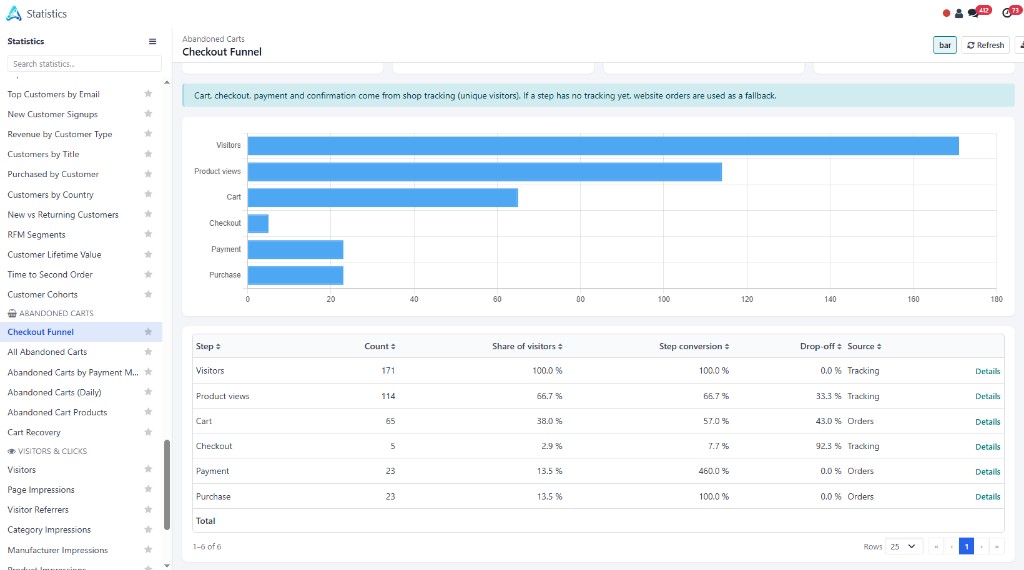Open Details for Visitors row
The width and height of the screenshot is (1024, 570).
(987, 371)
